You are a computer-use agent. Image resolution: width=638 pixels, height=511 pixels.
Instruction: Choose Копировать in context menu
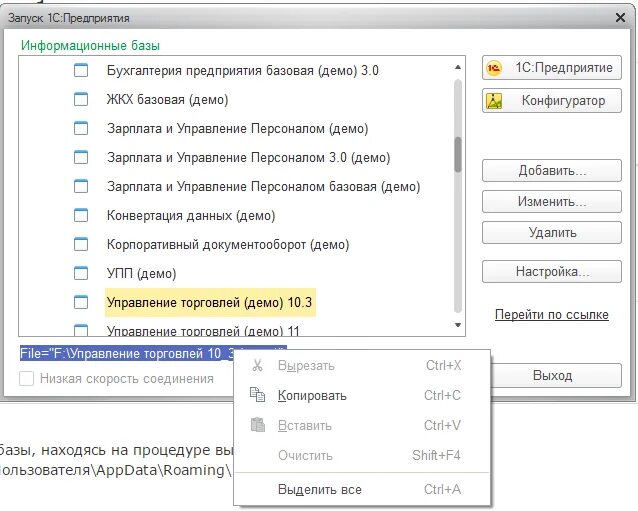pyautogui.click(x=362, y=395)
